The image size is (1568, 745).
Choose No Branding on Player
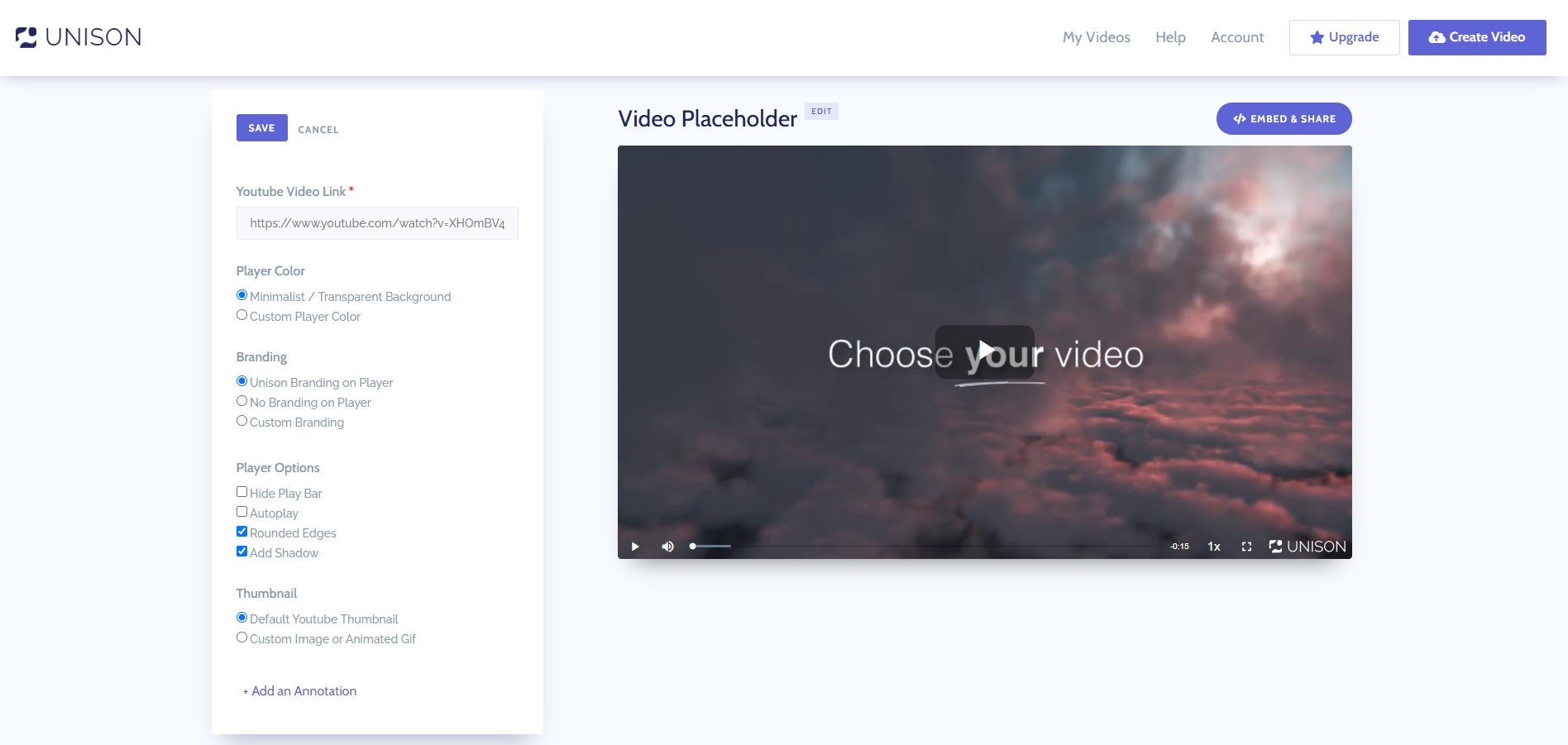tap(241, 400)
